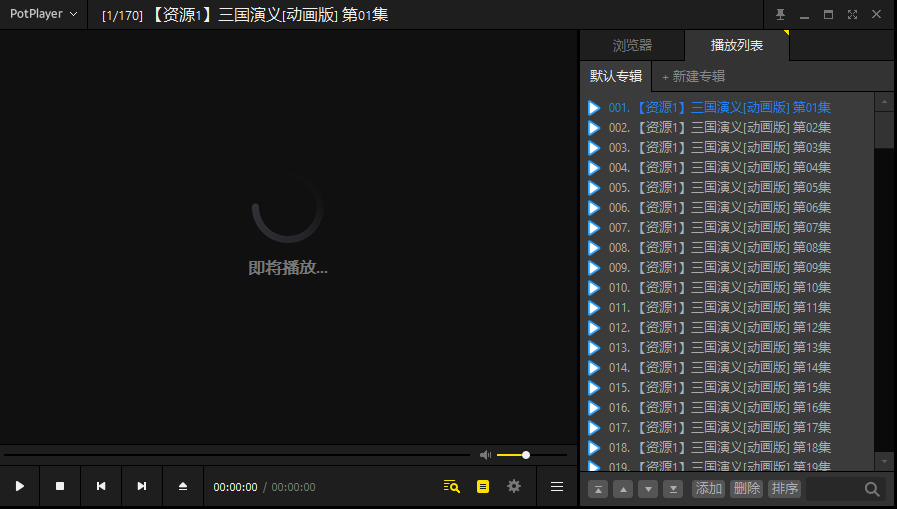
Task: Click + 新建专辑 to create an album
Action: 693,76
